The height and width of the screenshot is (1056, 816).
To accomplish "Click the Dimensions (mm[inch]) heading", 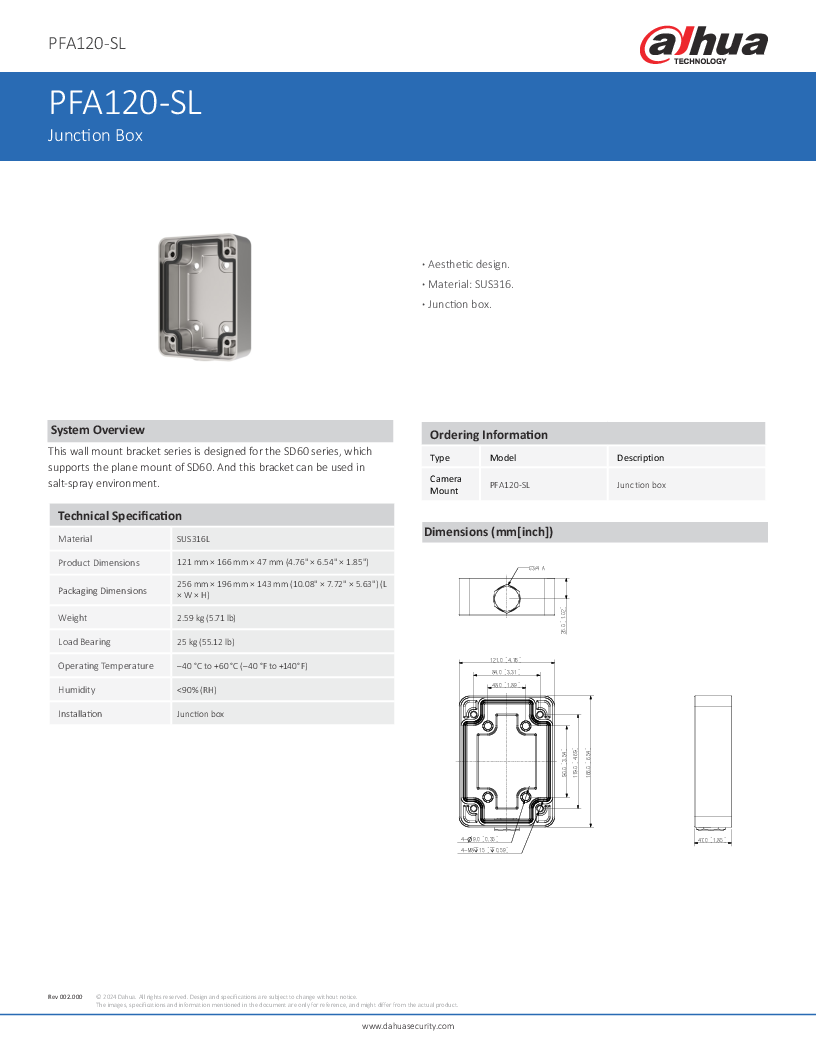I will [x=488, y=532].
